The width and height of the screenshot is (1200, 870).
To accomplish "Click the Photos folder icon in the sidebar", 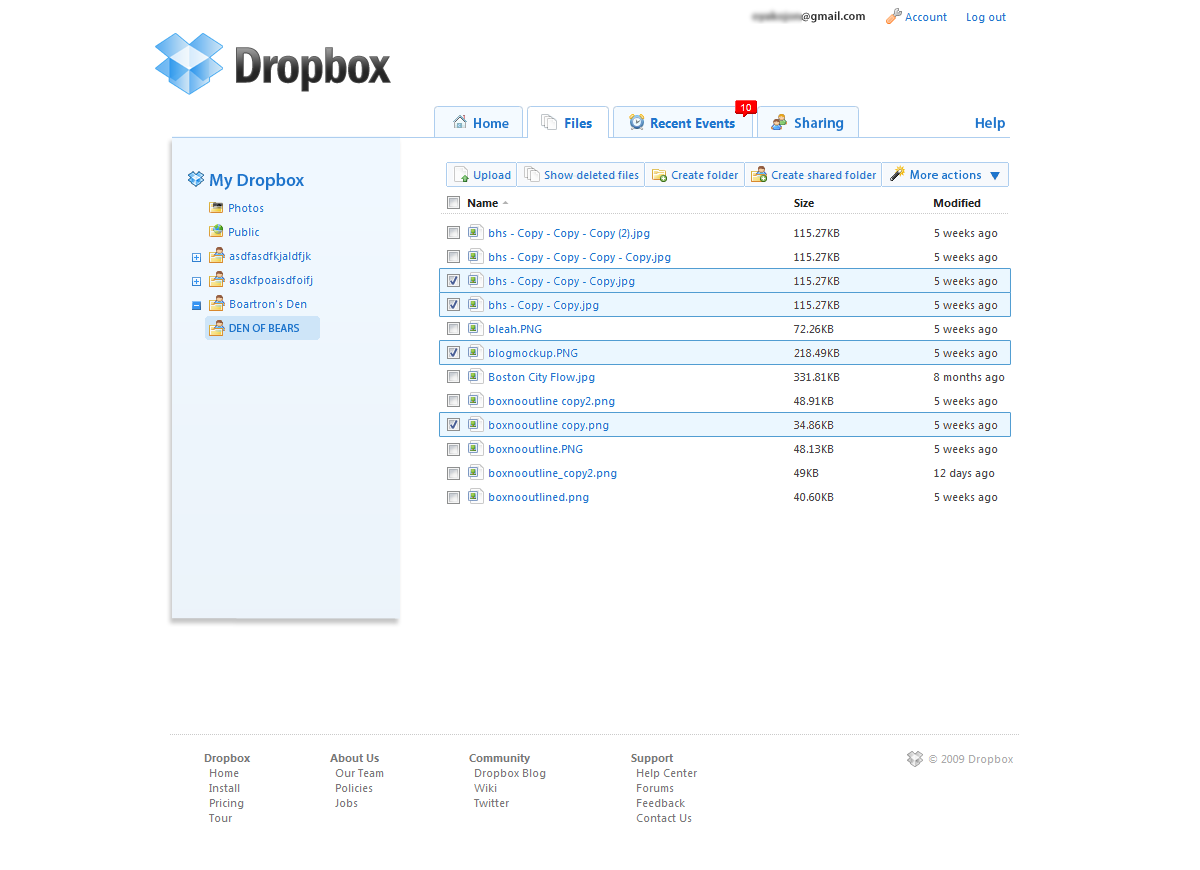I will 216,208.
